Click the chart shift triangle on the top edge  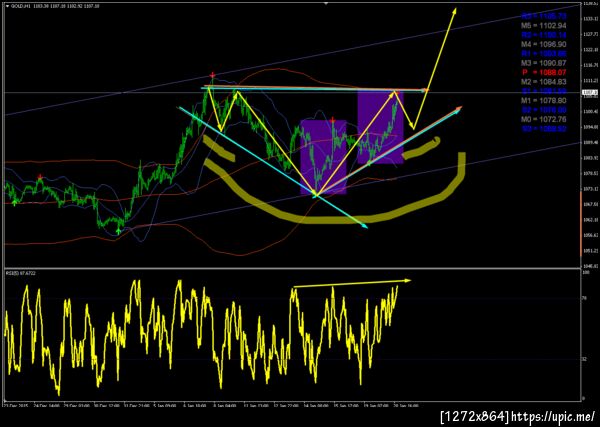[326, 3]
